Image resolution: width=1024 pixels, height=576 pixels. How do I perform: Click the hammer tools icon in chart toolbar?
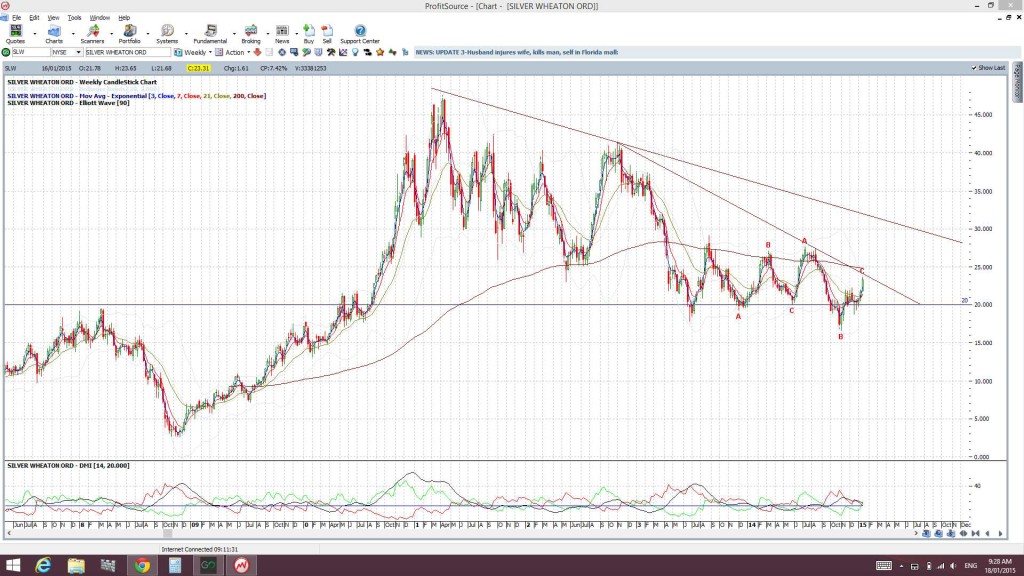330,52
